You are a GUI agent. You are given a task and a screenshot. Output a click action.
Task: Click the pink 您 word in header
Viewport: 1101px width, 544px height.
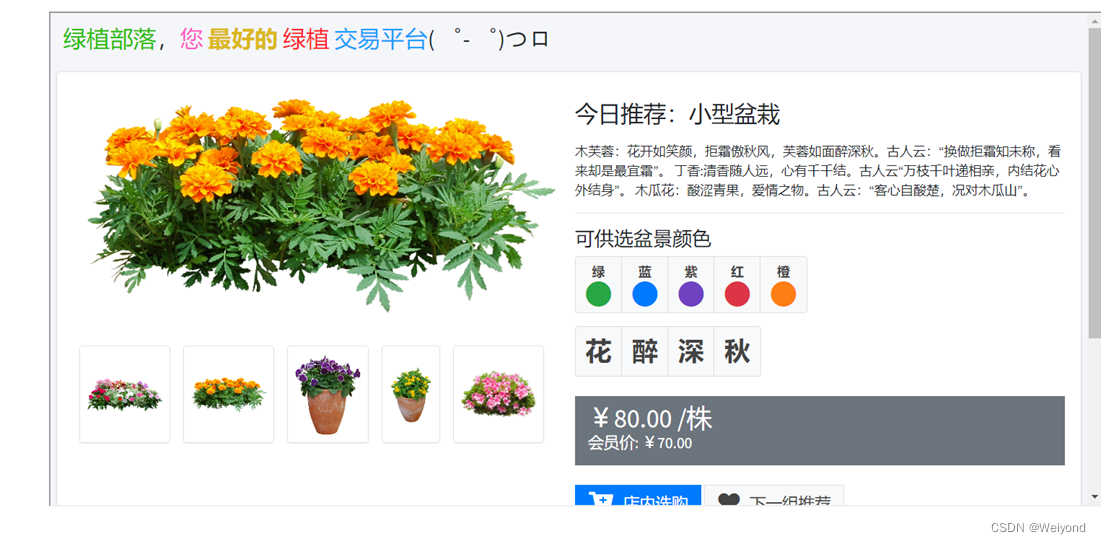[191, 39]
